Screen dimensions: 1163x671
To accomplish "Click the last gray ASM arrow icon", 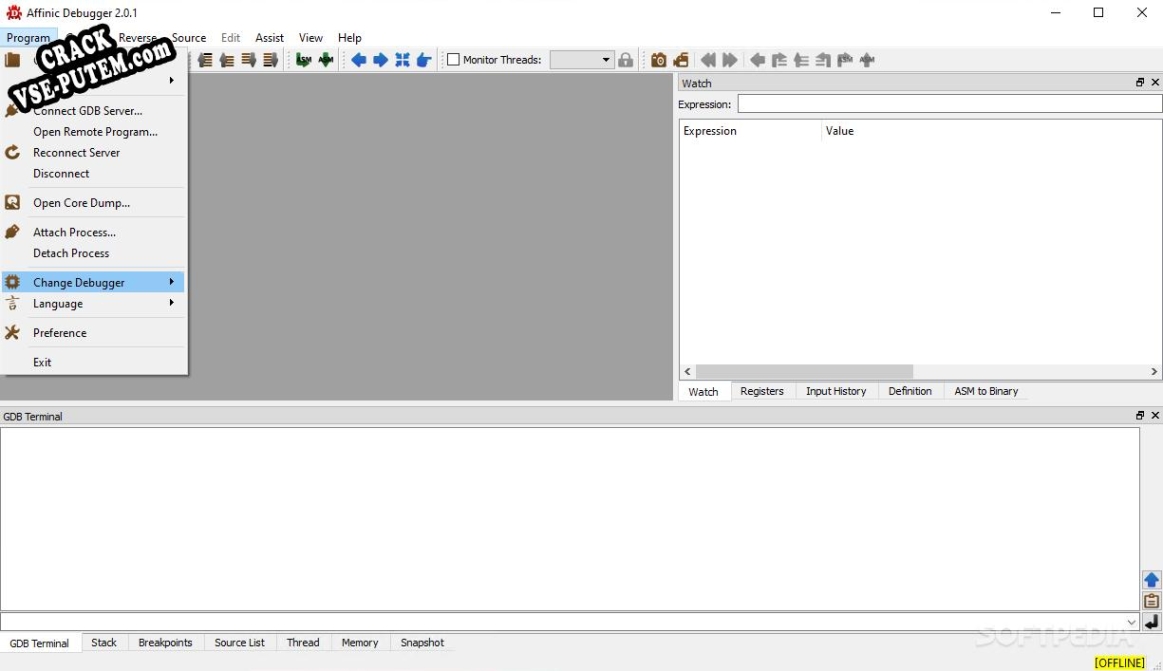I will pyautogui.click(x=867, y=60).
